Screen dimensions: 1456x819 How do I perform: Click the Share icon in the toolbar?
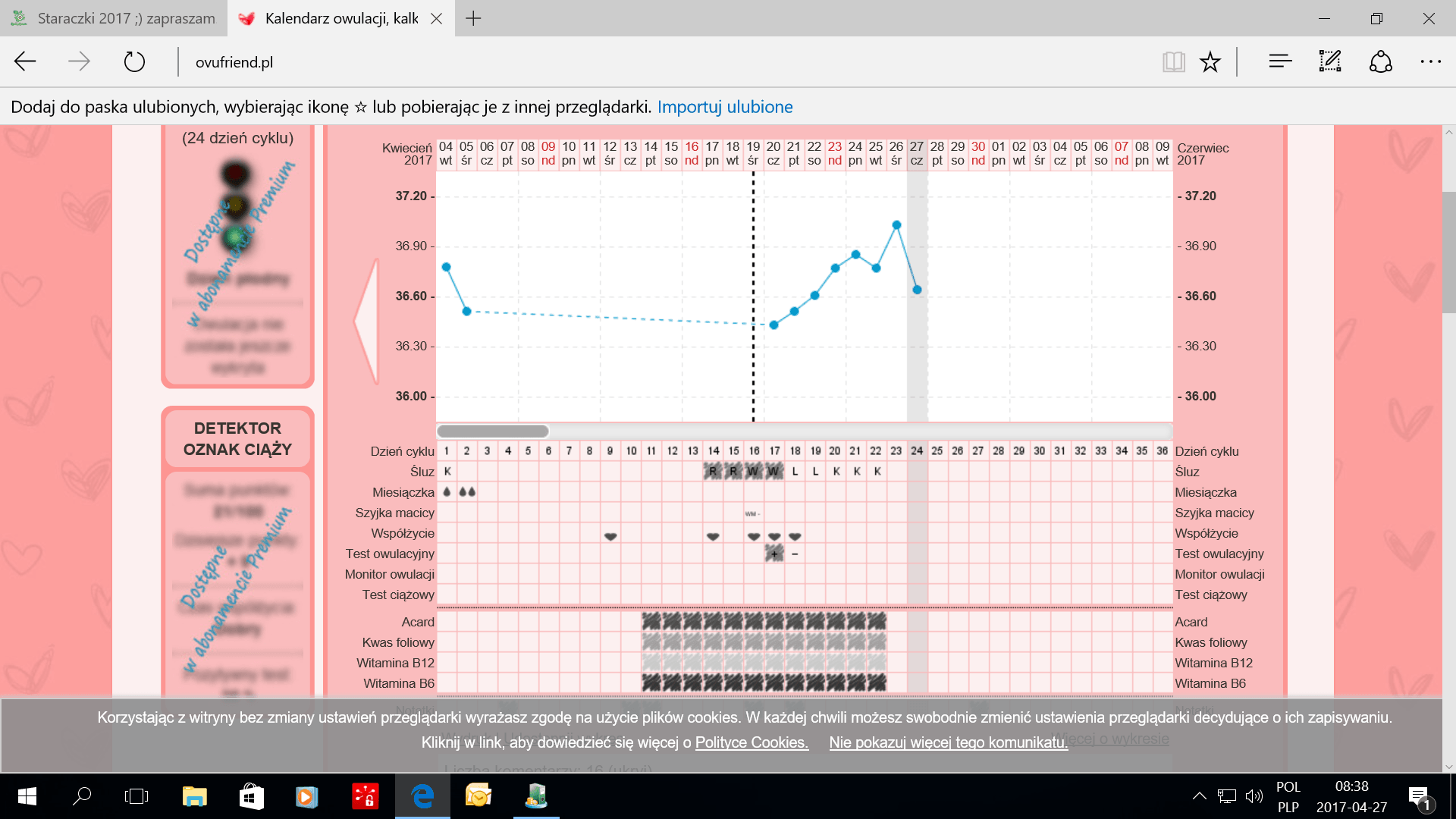pyautogui.click(x=1381, y=61)
